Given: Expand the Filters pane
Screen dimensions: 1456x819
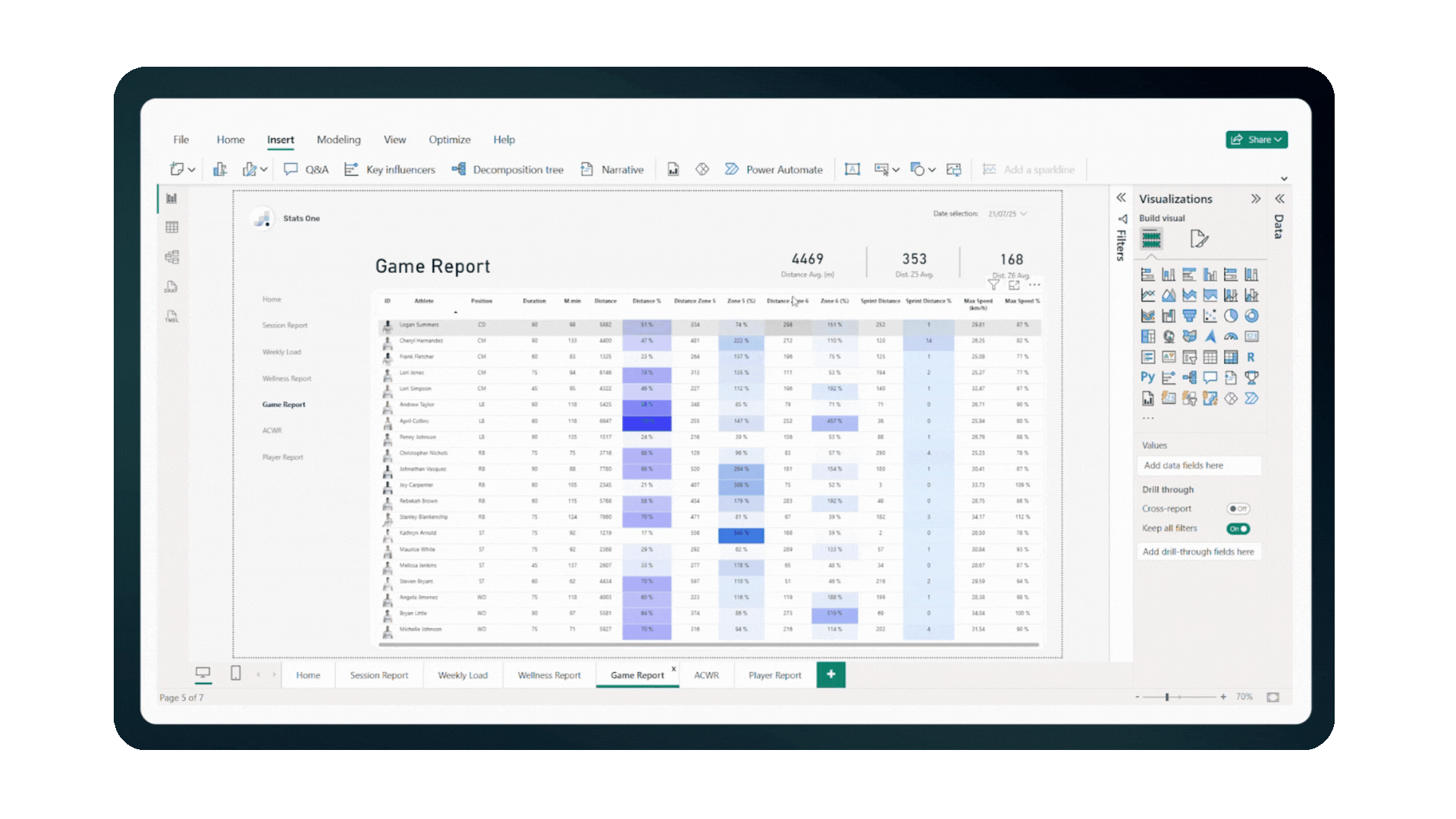Looking at the screenshot, I should pos(1121,198).
